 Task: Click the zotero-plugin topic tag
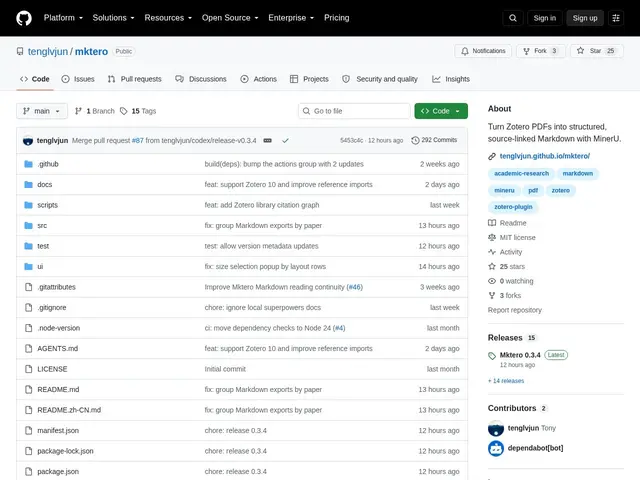coord(513,207)
